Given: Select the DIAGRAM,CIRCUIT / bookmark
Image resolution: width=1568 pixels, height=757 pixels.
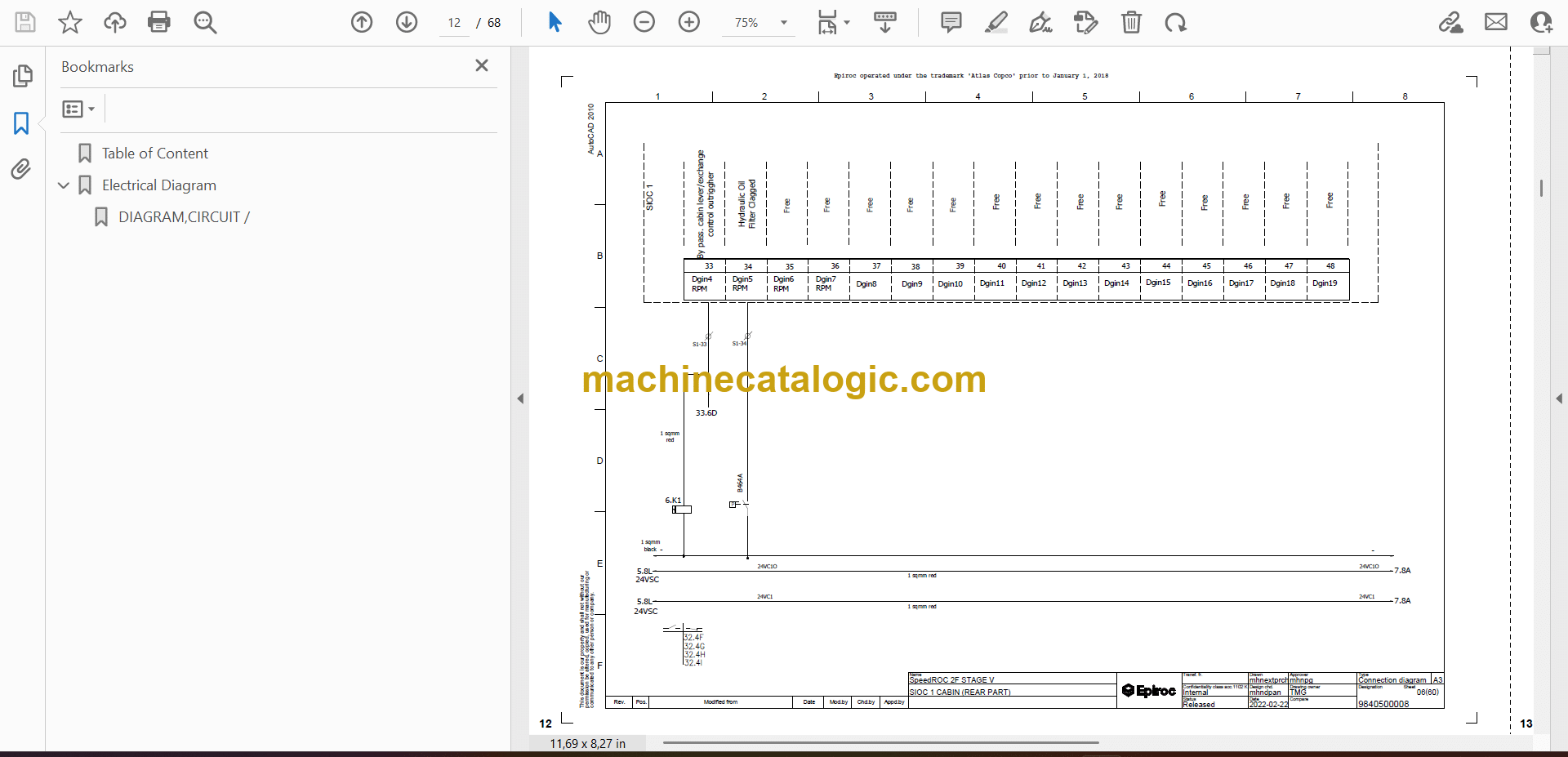Looking at the screenshot, I should click(x=184, y=217).
